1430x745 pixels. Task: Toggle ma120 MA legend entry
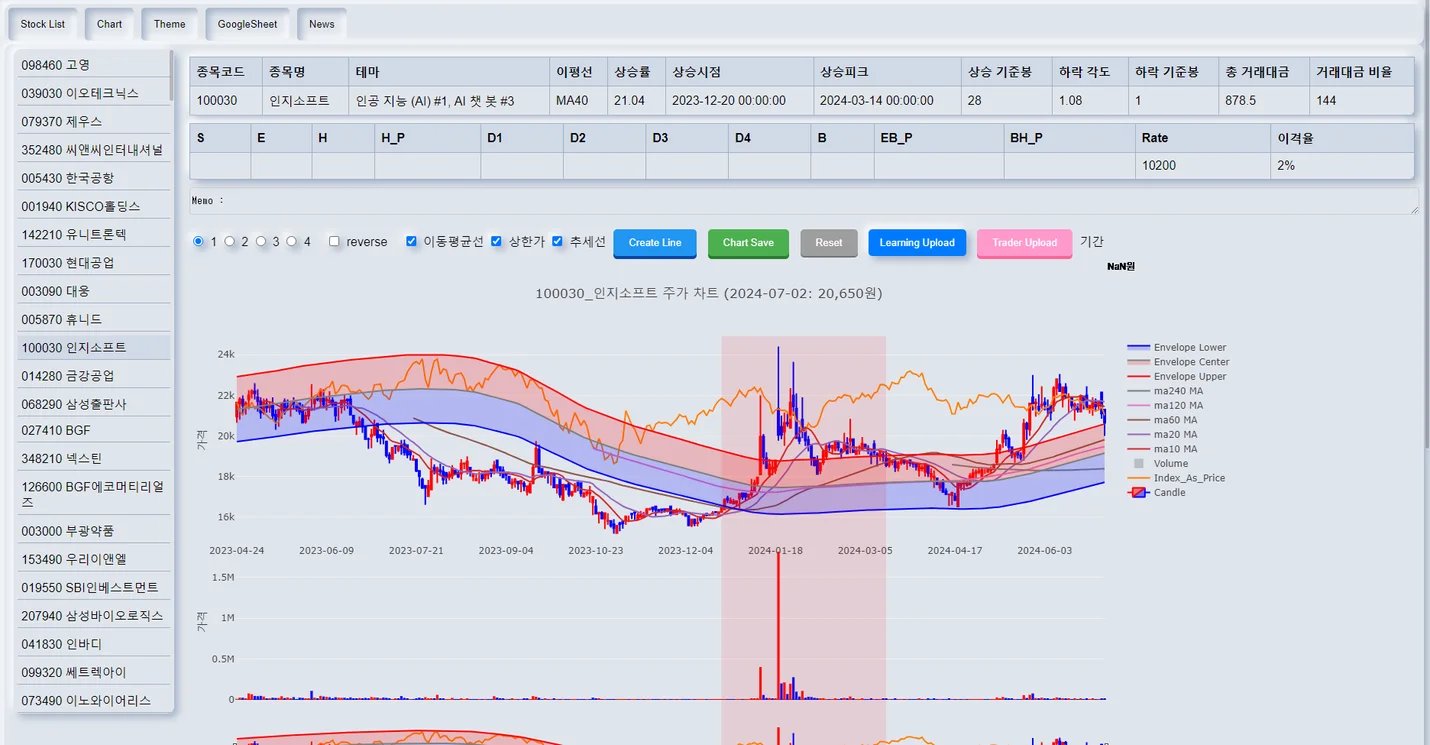pos(1166,405)
